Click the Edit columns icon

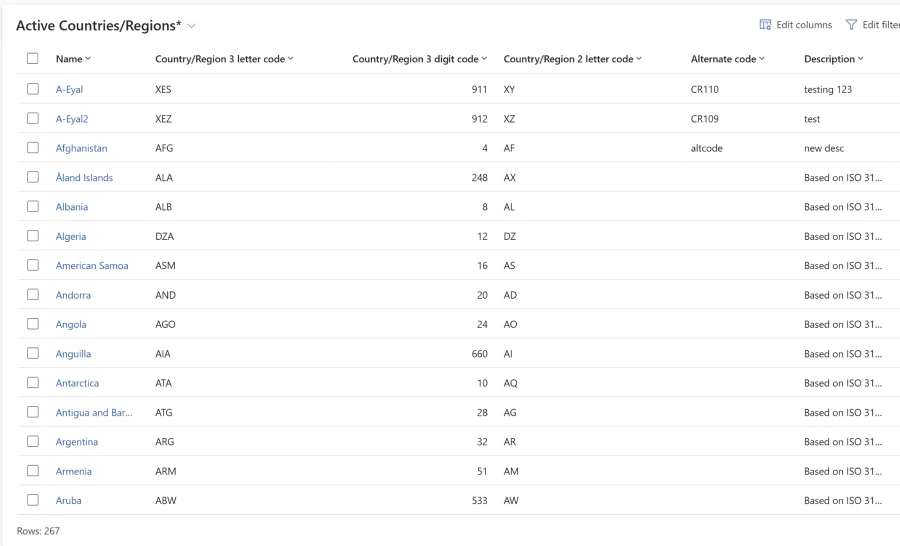(765, 25)
